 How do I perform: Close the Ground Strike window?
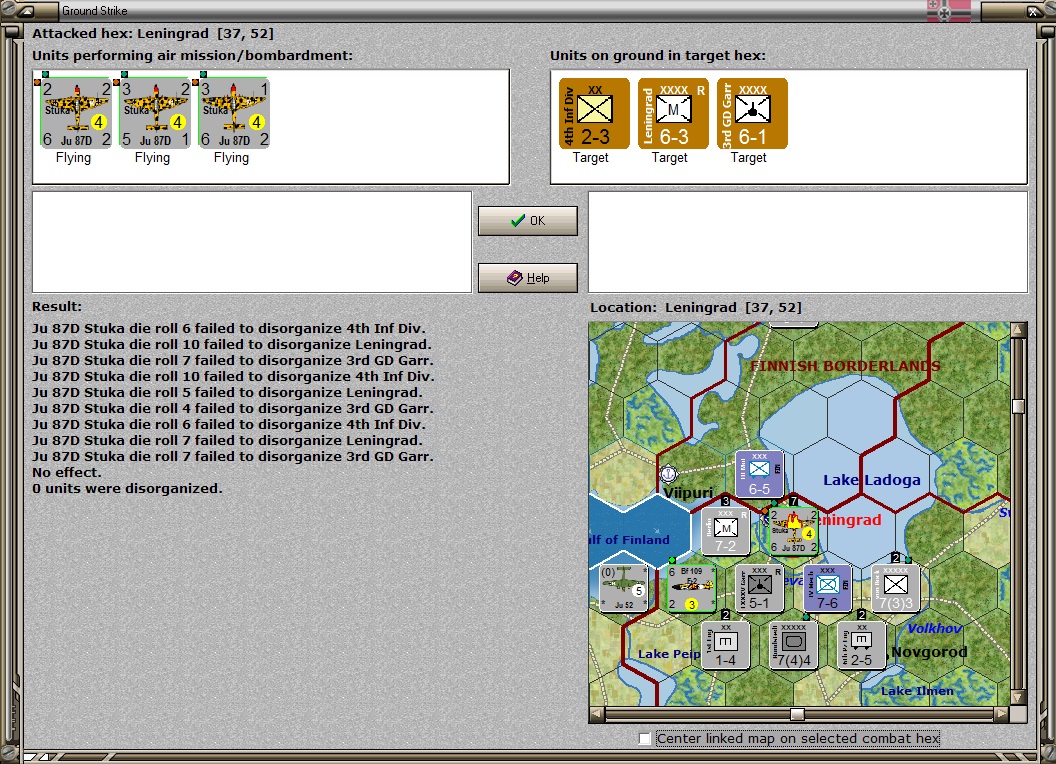tap(1034, 11)
